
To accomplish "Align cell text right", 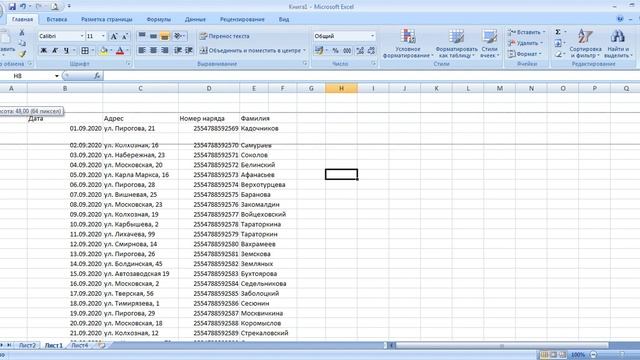I will 164,50.
